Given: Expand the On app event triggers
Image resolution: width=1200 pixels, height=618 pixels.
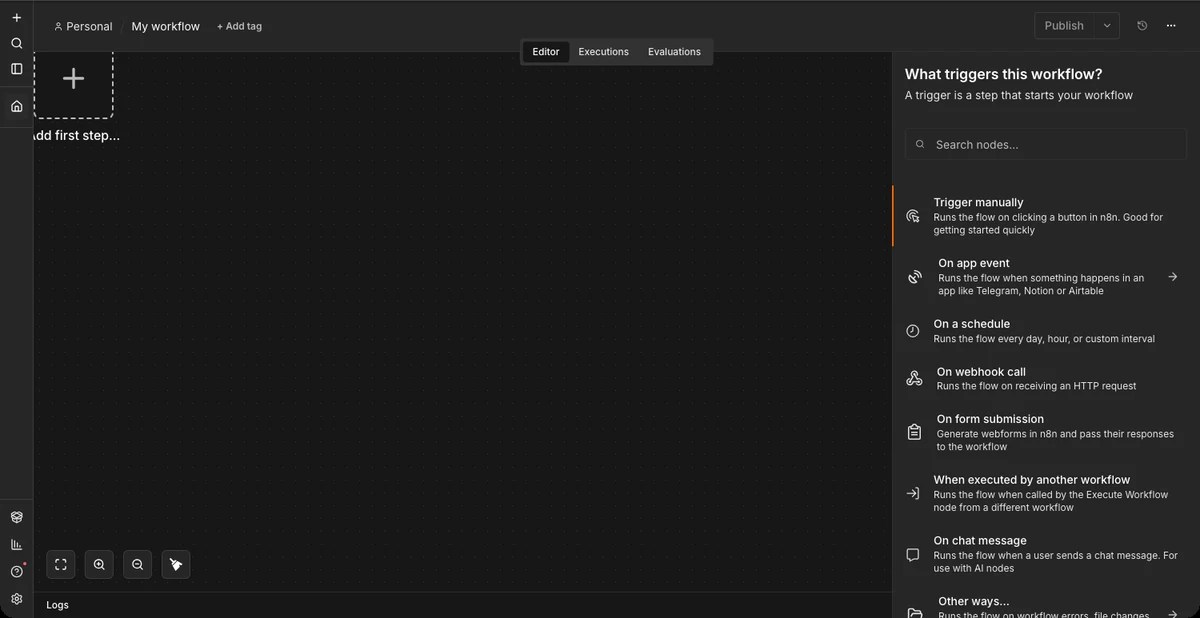Looking at the screenshot, I should 1046,277.
